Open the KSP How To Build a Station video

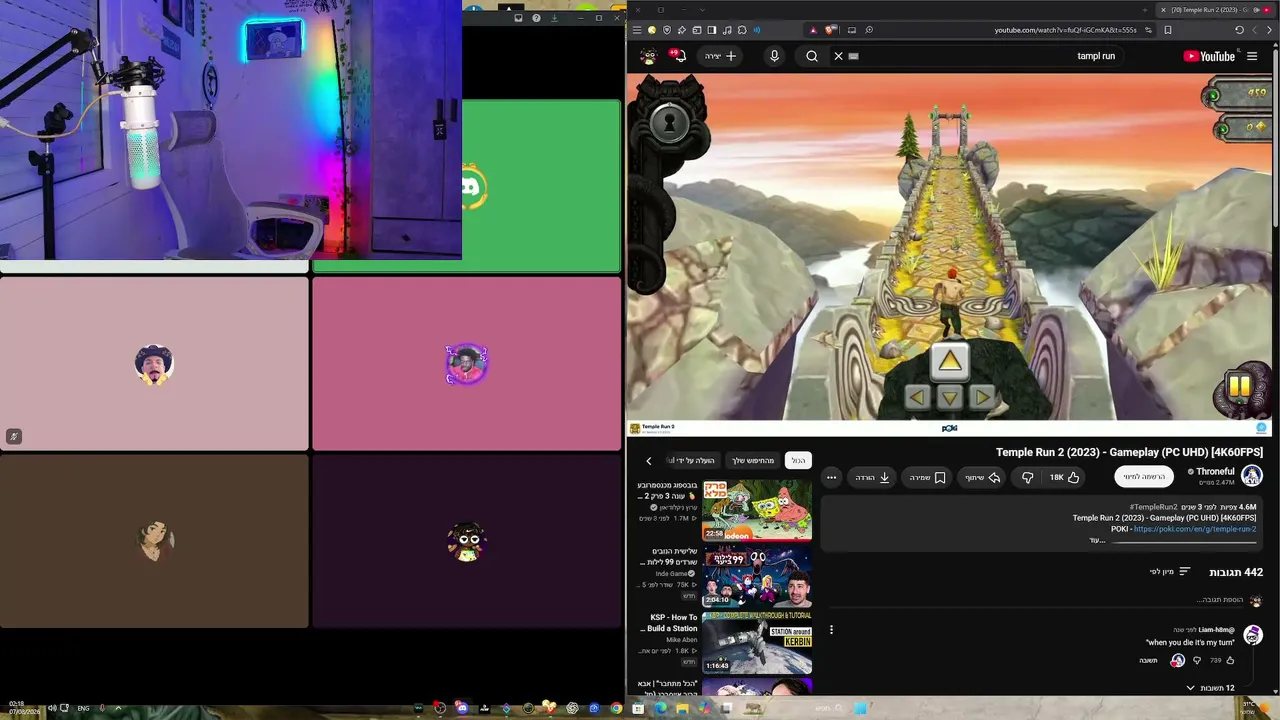tap(757, 642)
